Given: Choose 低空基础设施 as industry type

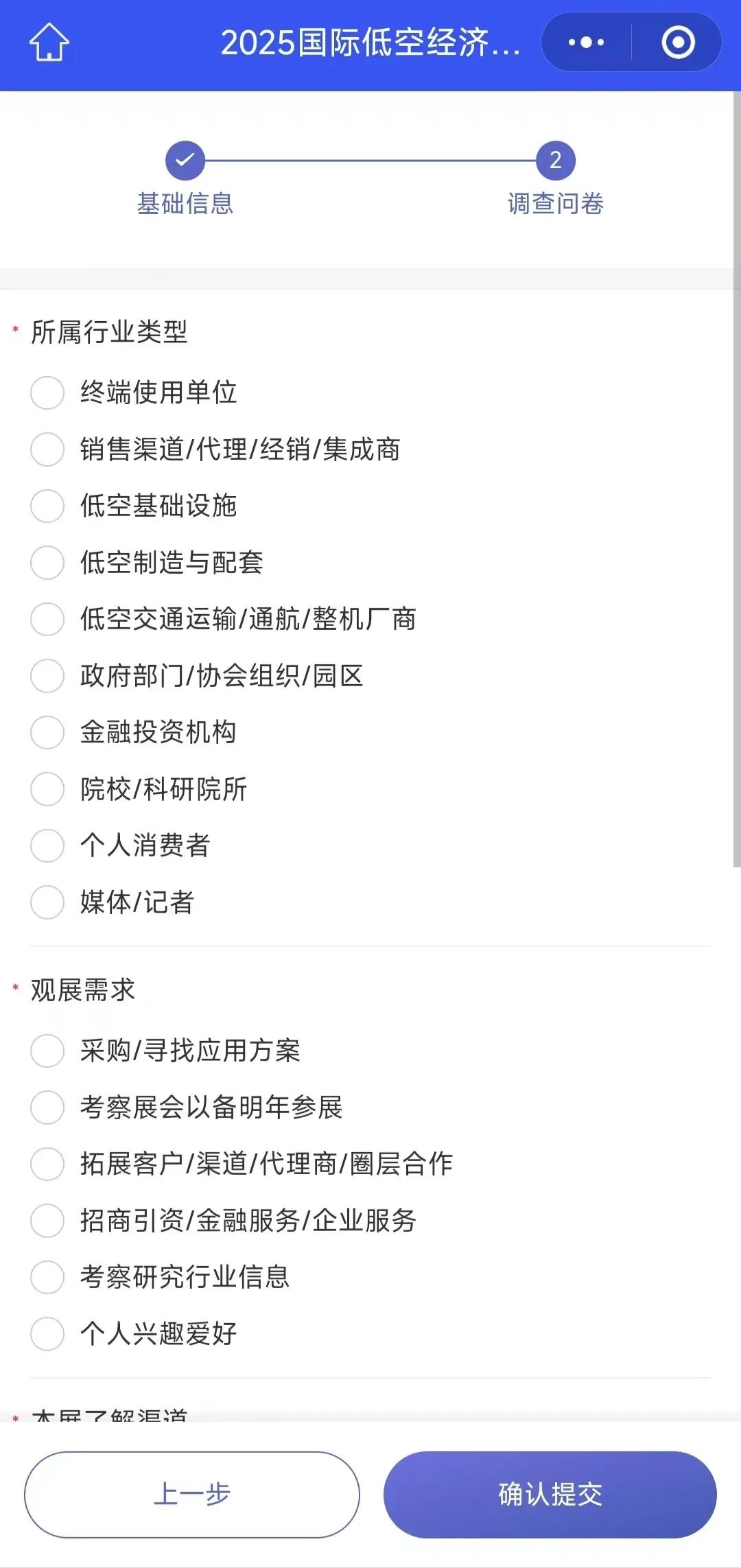Looking at the screenshot, I should point(47,506).
